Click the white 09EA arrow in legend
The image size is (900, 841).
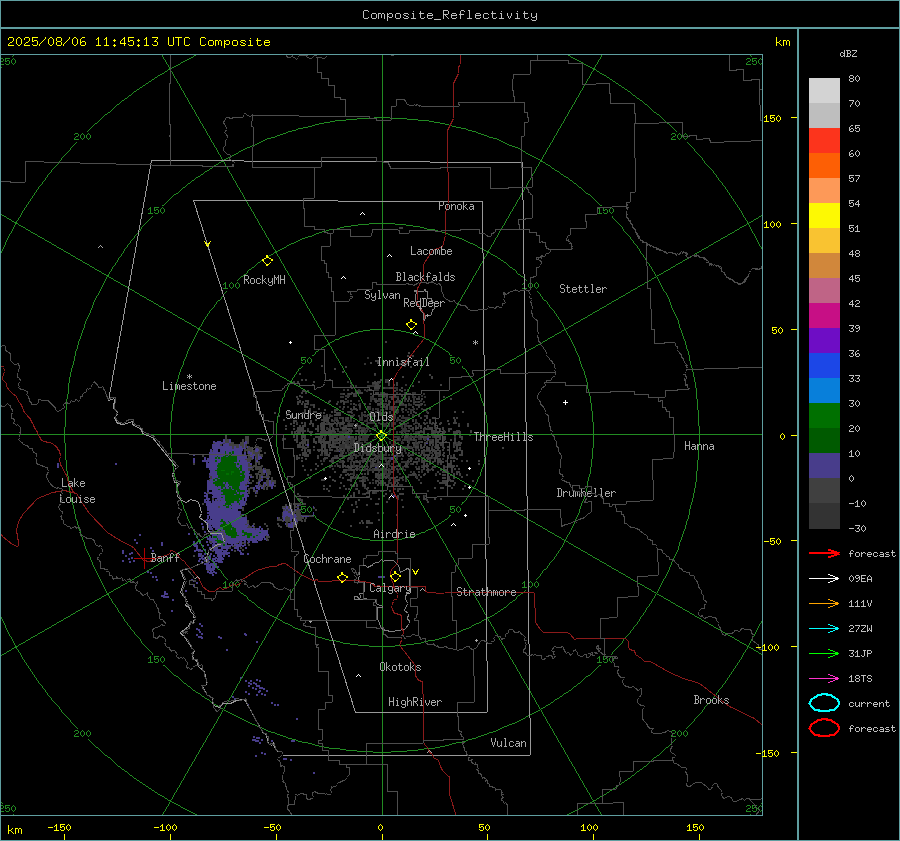click(x=824, y=578)
